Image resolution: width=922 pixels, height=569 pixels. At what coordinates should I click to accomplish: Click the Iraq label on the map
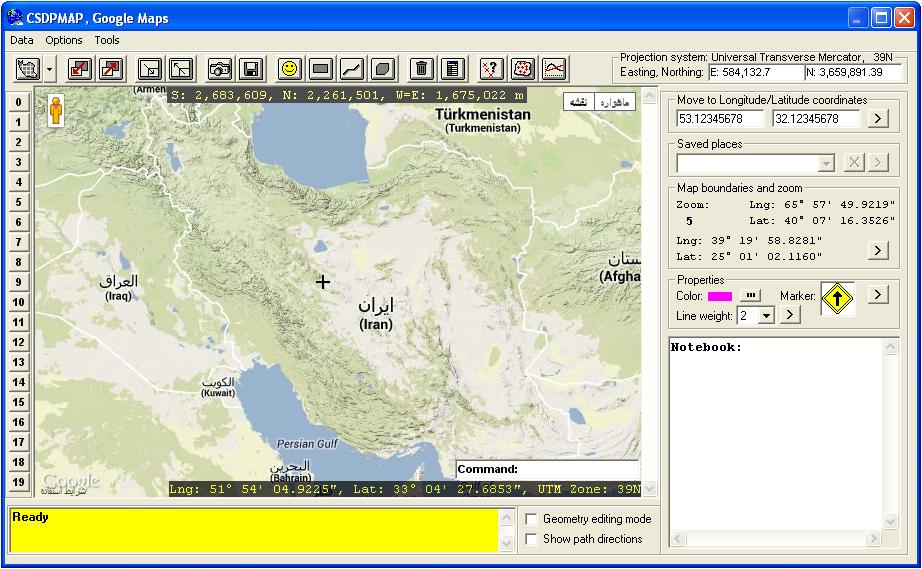(118, 288)
